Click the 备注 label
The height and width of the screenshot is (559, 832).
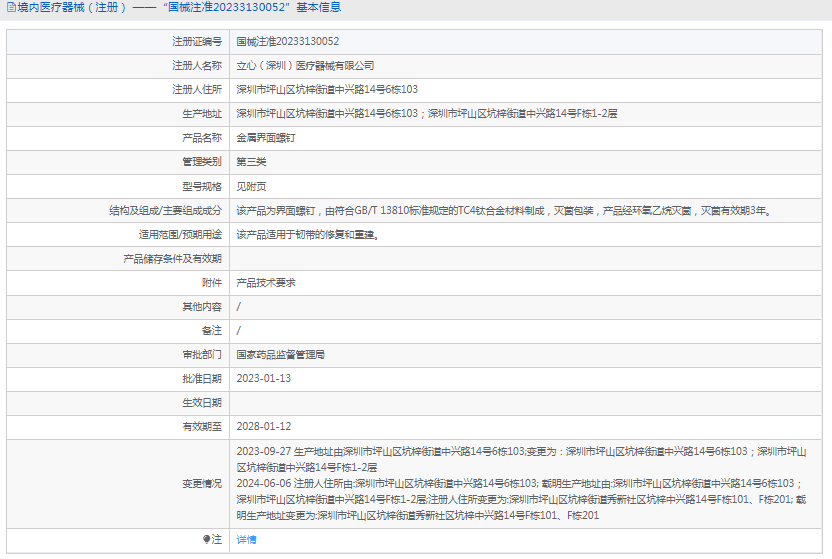tap(212, 330)
